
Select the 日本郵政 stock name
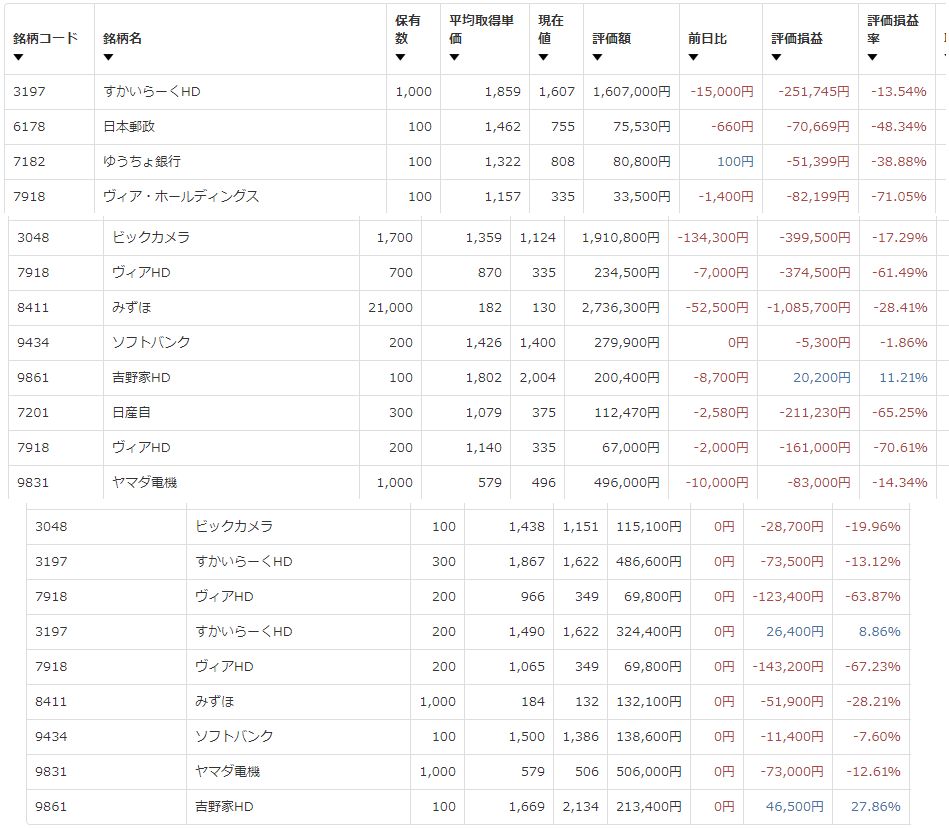[x=129, y=127]
